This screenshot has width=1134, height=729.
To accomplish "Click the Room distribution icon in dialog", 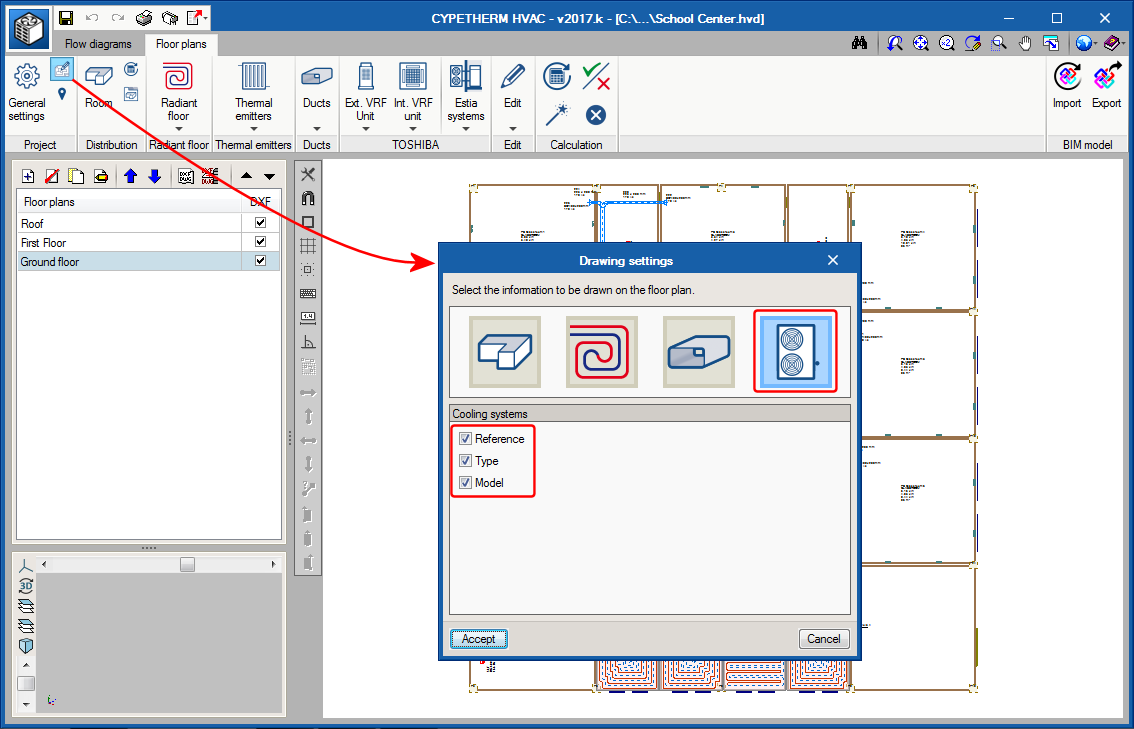I will click(x=505, y=352).
